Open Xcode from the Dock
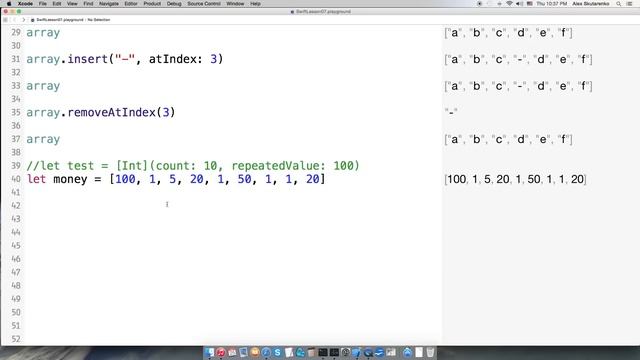640x360 pixels. (x=357, y=352)
